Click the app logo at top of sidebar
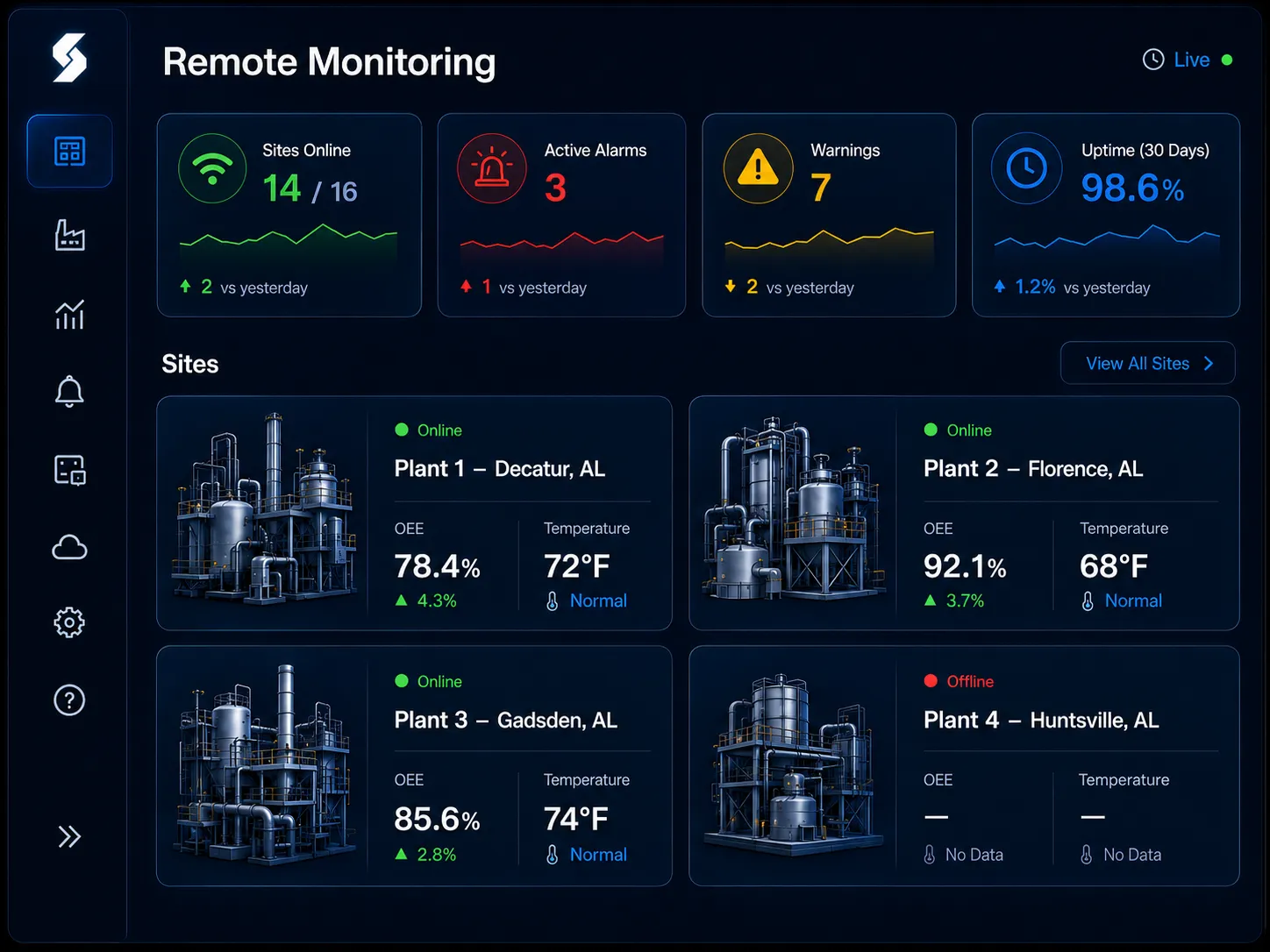This screenshot has height=952, width=1270. coord(69,58)
